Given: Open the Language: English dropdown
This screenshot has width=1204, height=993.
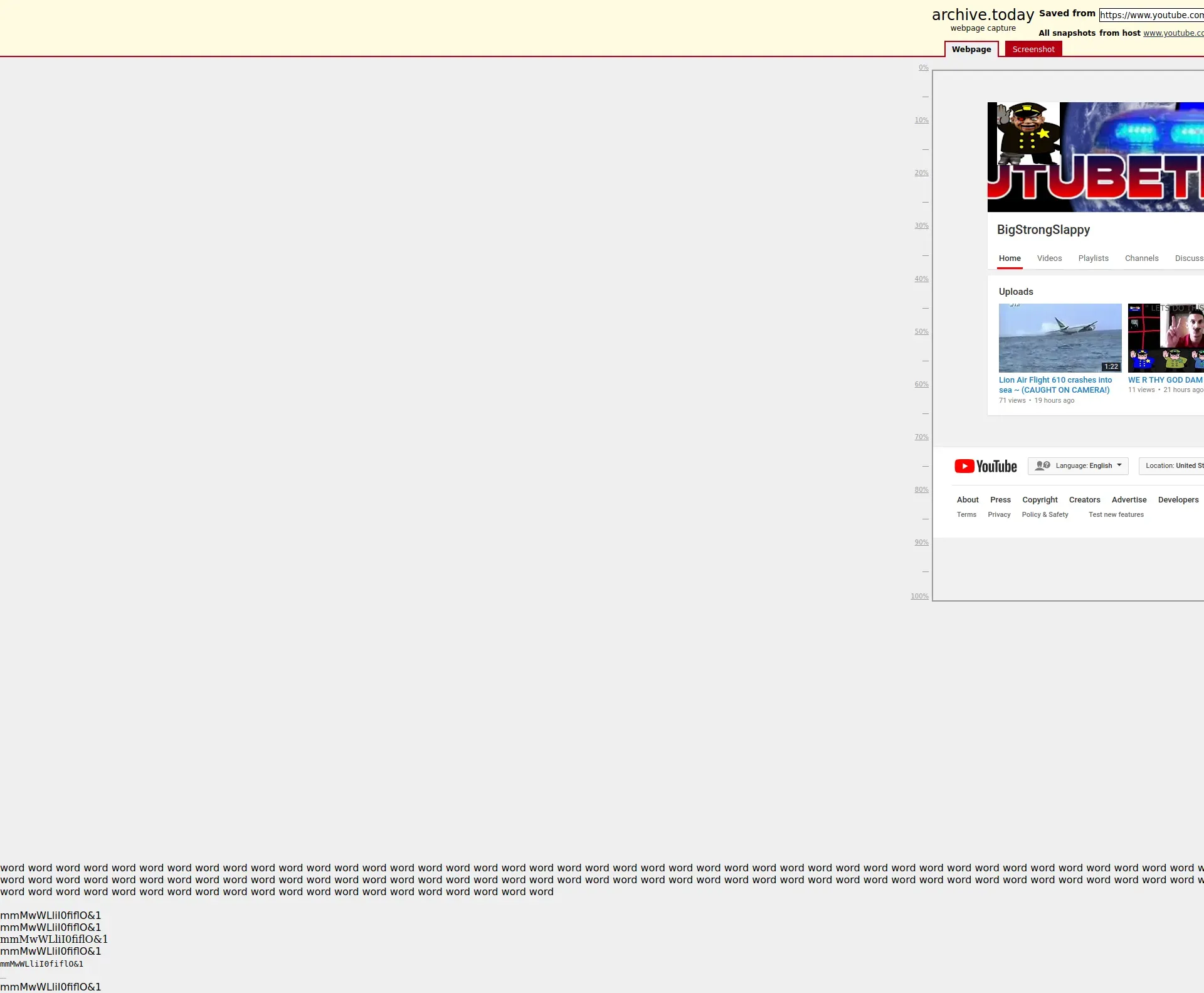Looking at the screenshot, I should pyautogui.click(x=1078, y=465).
